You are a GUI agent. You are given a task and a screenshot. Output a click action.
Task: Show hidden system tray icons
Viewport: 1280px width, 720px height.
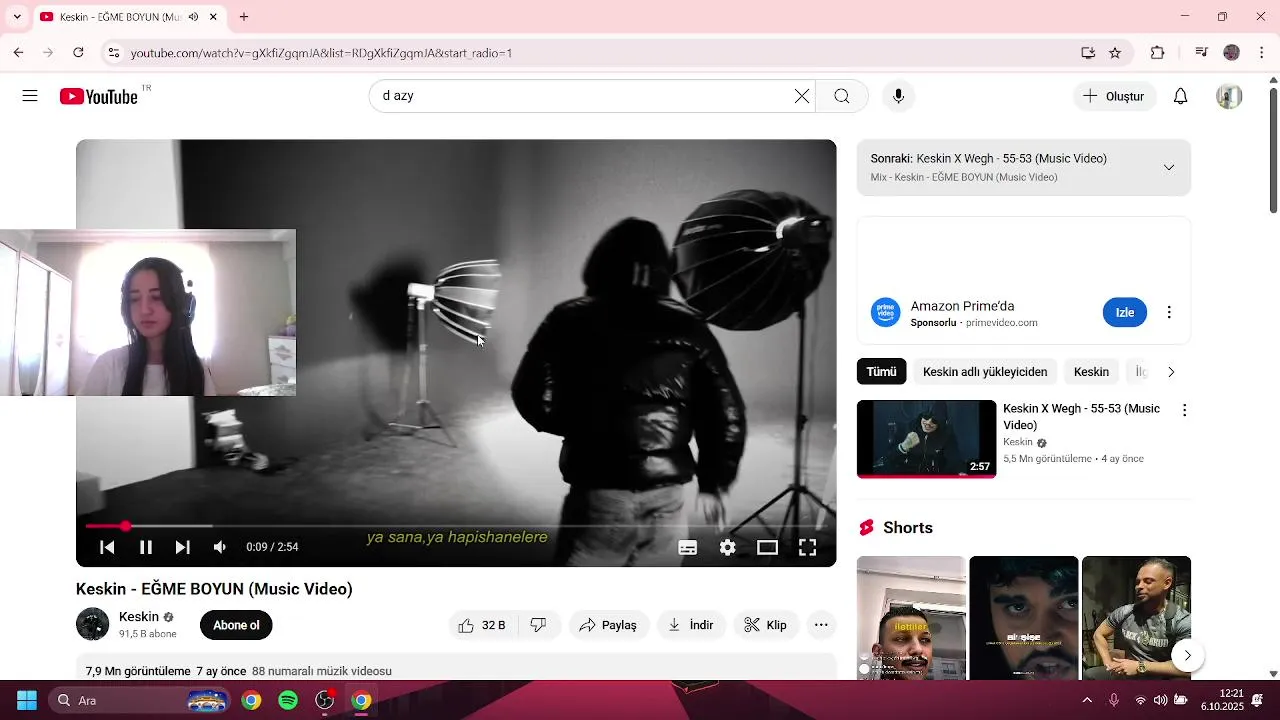click(x=1088, y=700)
